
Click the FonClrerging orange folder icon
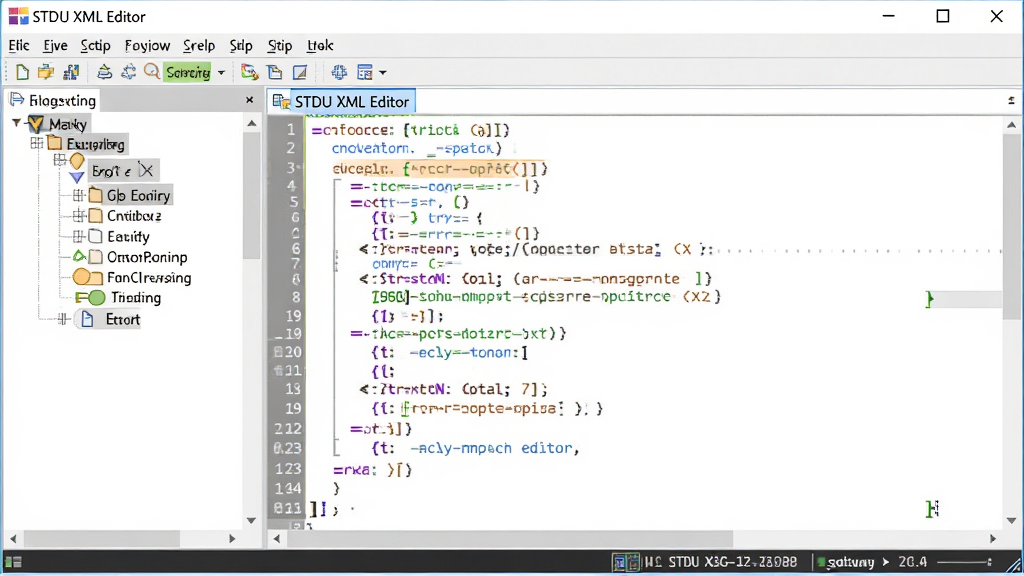(x=87, y=277)
